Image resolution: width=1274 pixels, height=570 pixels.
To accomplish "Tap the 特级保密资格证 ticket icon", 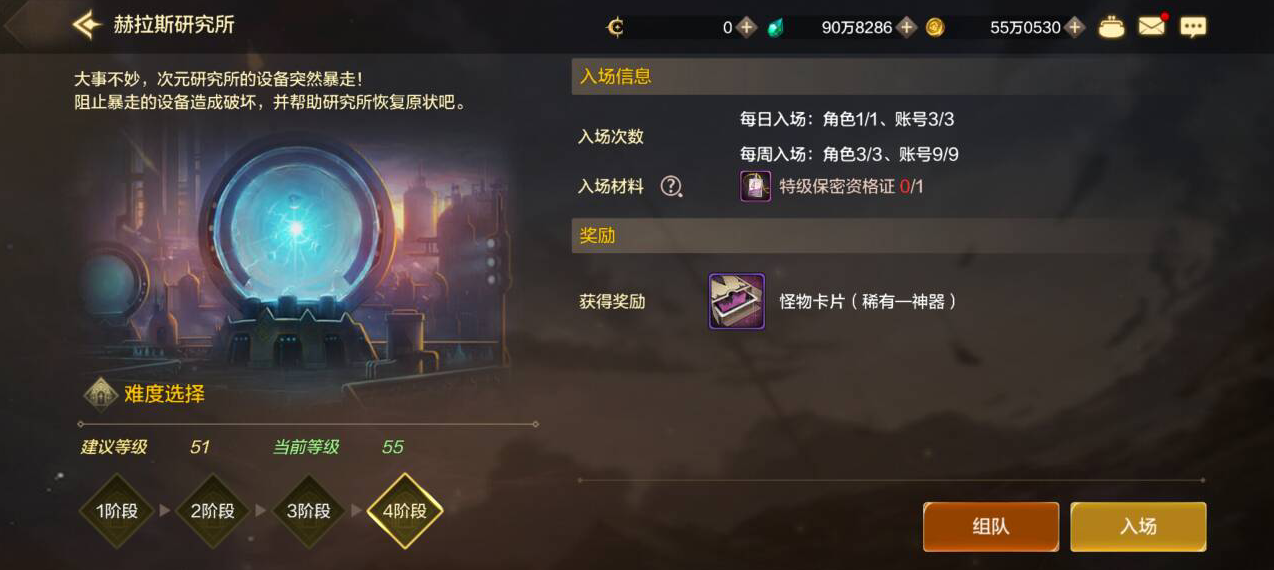I will 755,186.
